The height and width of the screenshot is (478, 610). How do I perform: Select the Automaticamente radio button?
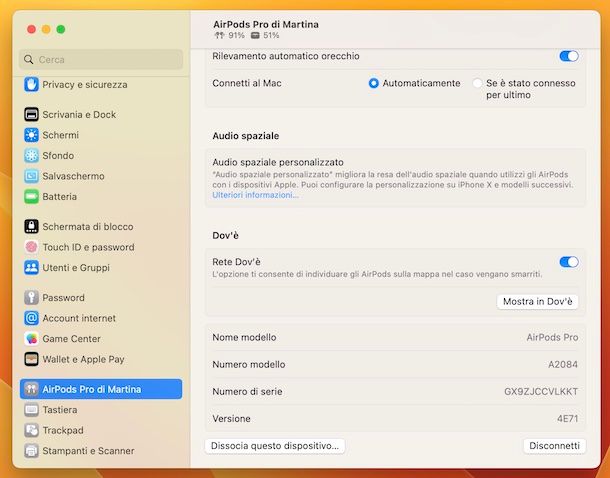click(373, 83)
